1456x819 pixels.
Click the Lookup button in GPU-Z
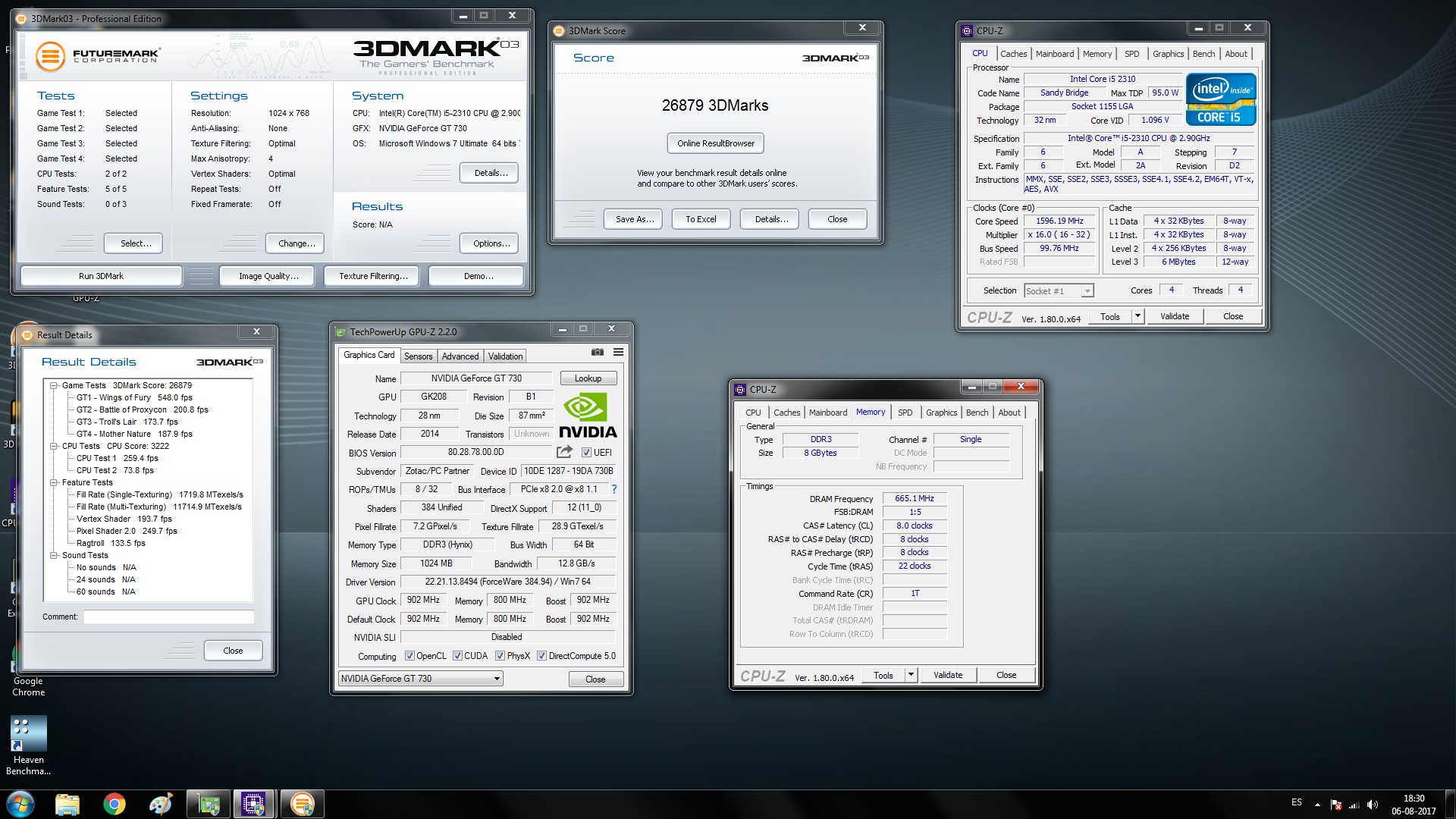click(588, 378)
